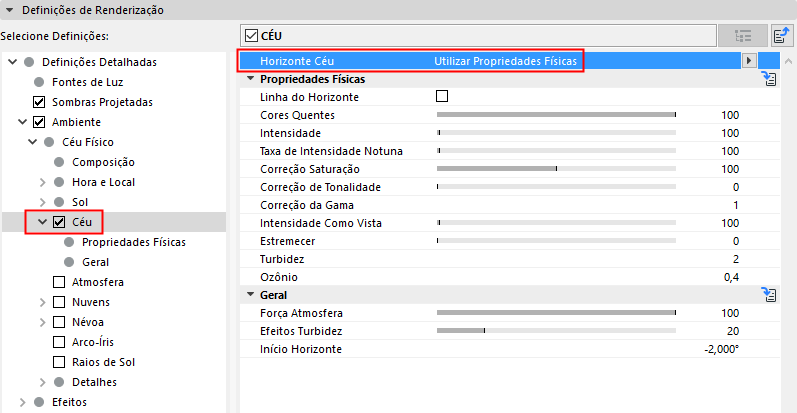Collapse the Propriedades Físicas section
This screenshot has height=413, width=797.
coord(250,79)
